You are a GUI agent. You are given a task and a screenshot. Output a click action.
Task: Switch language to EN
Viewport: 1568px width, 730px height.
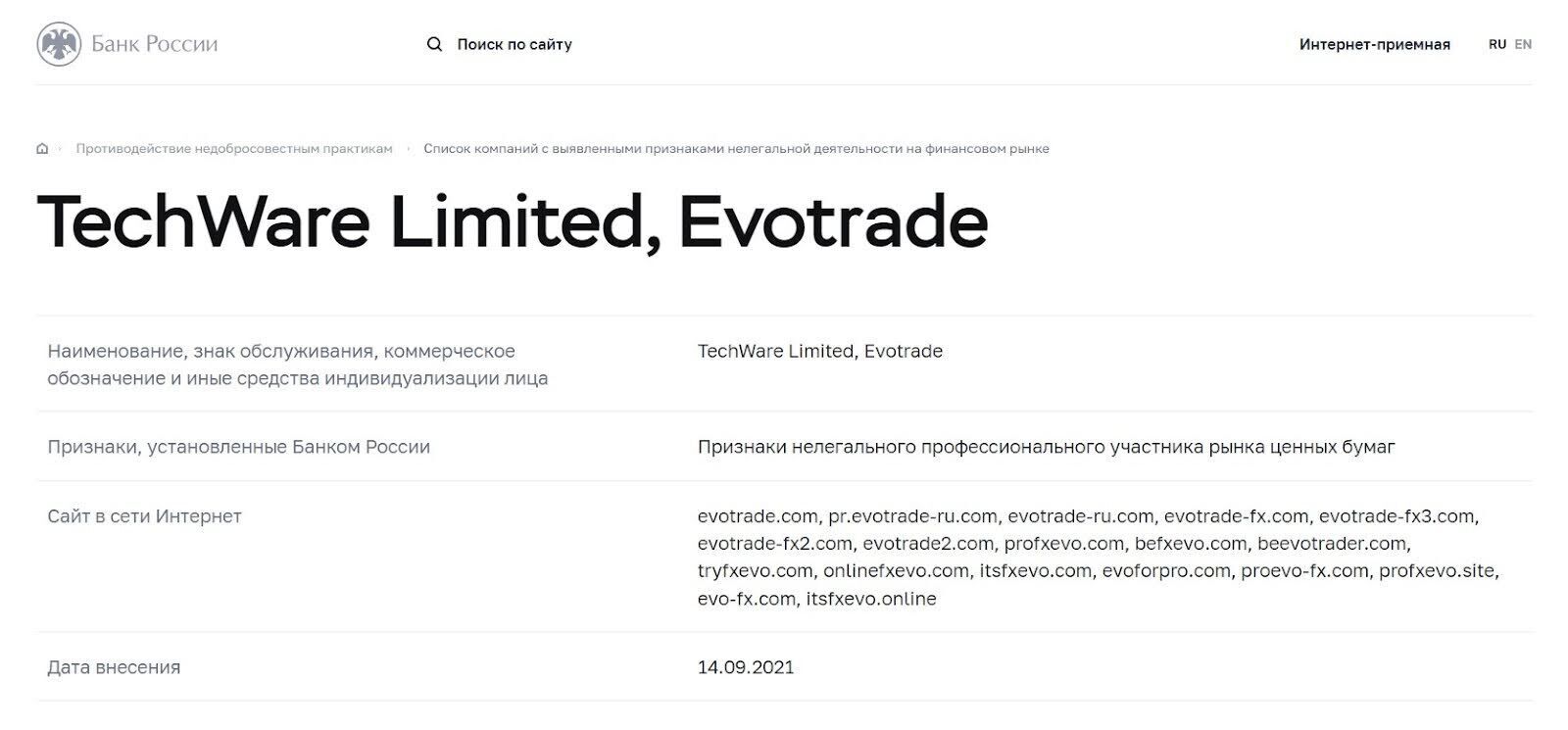1523,44
